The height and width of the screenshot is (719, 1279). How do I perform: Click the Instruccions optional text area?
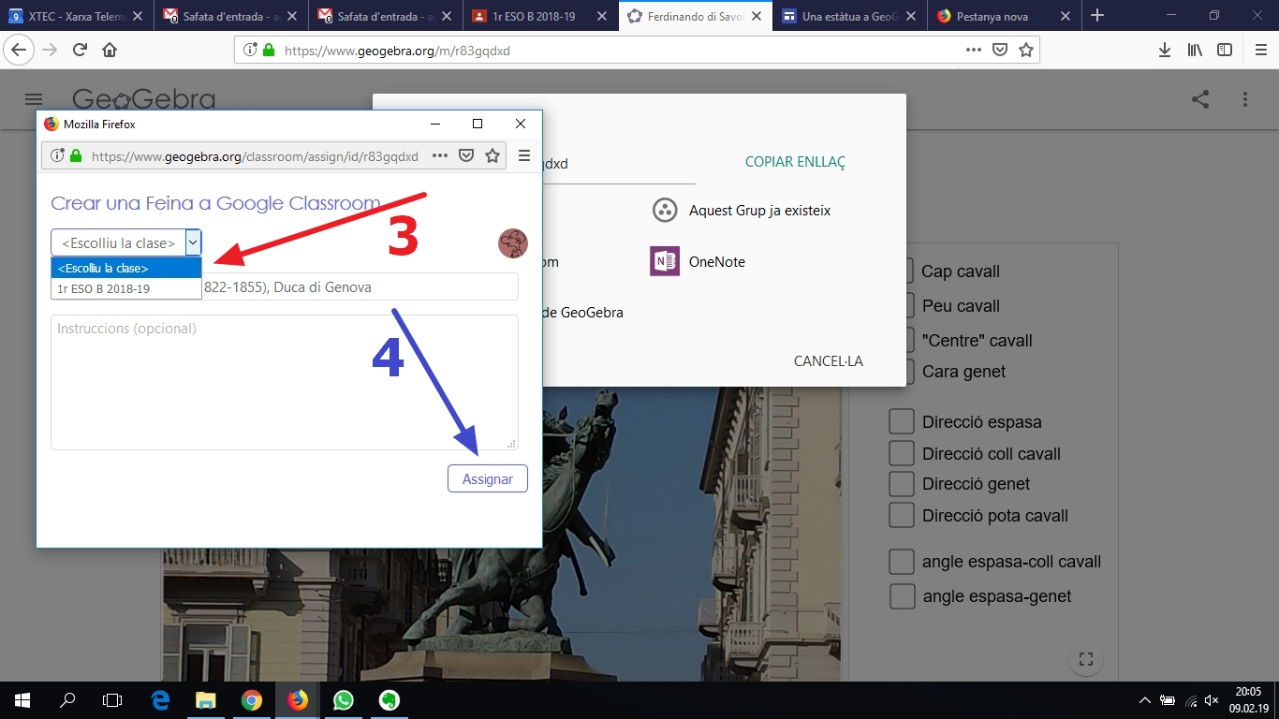(x=284, y=382)
